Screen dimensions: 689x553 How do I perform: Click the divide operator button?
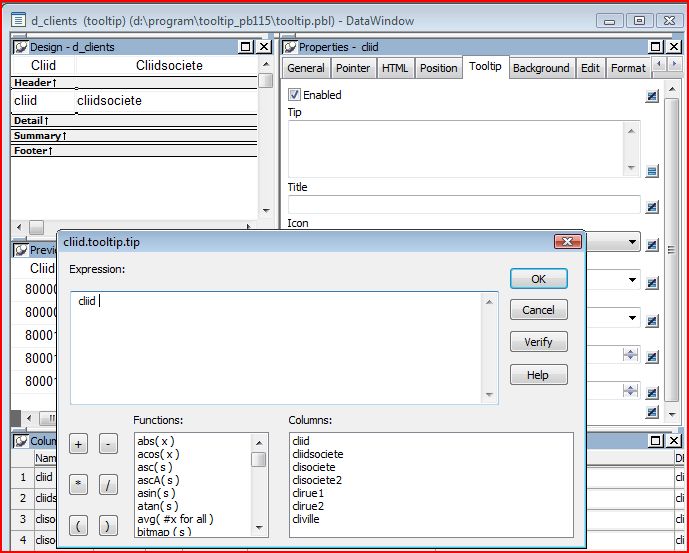tap(108, 484)
